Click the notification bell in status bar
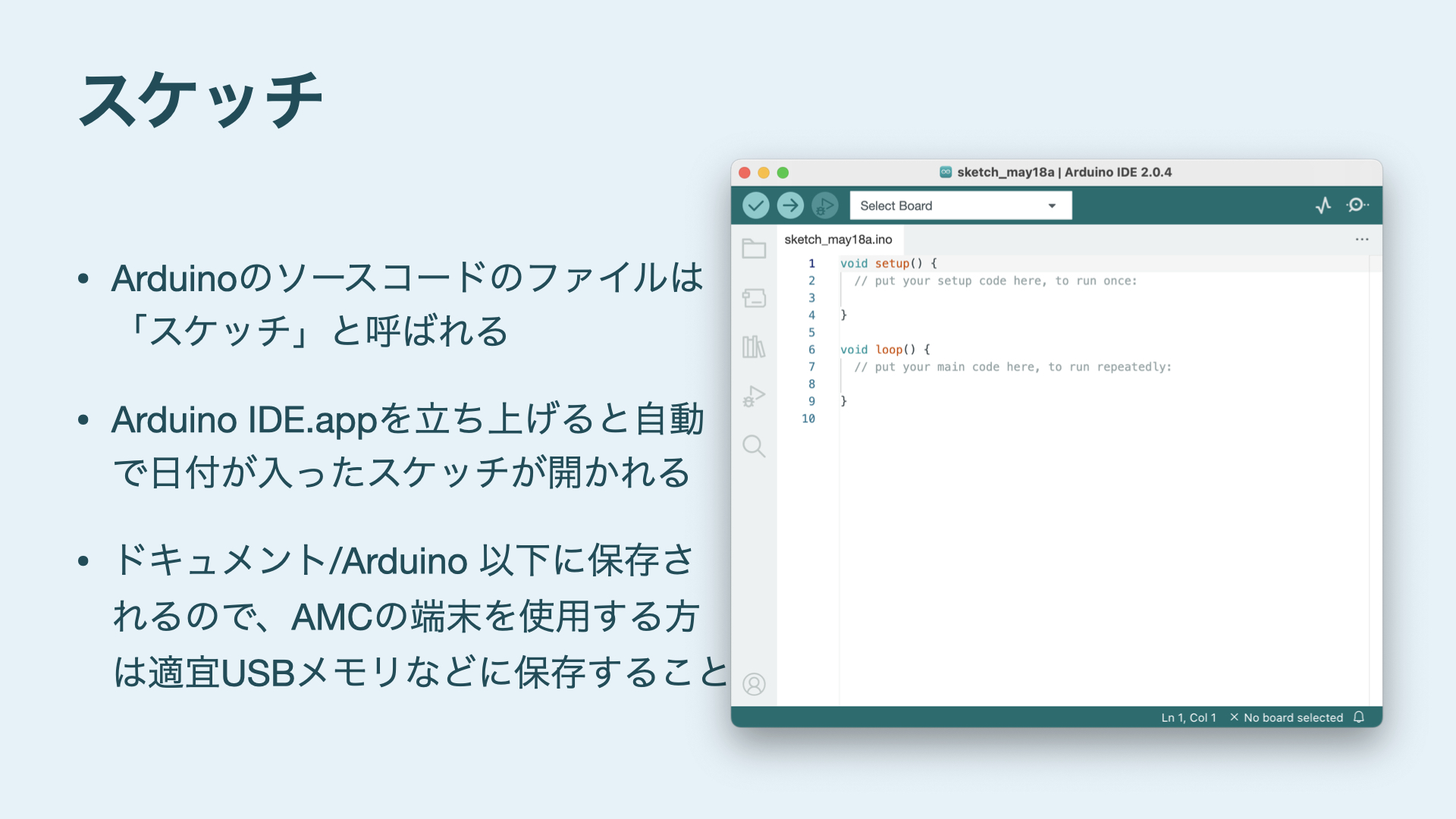This screenshot has height=819, width=1456. coord(1359,717)
